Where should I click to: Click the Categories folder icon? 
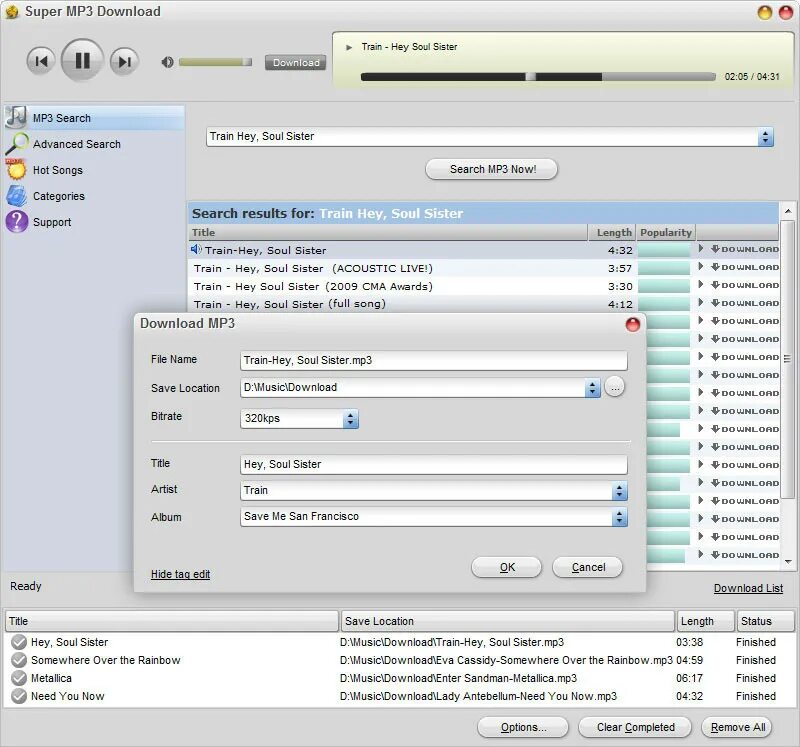point(16,196)
